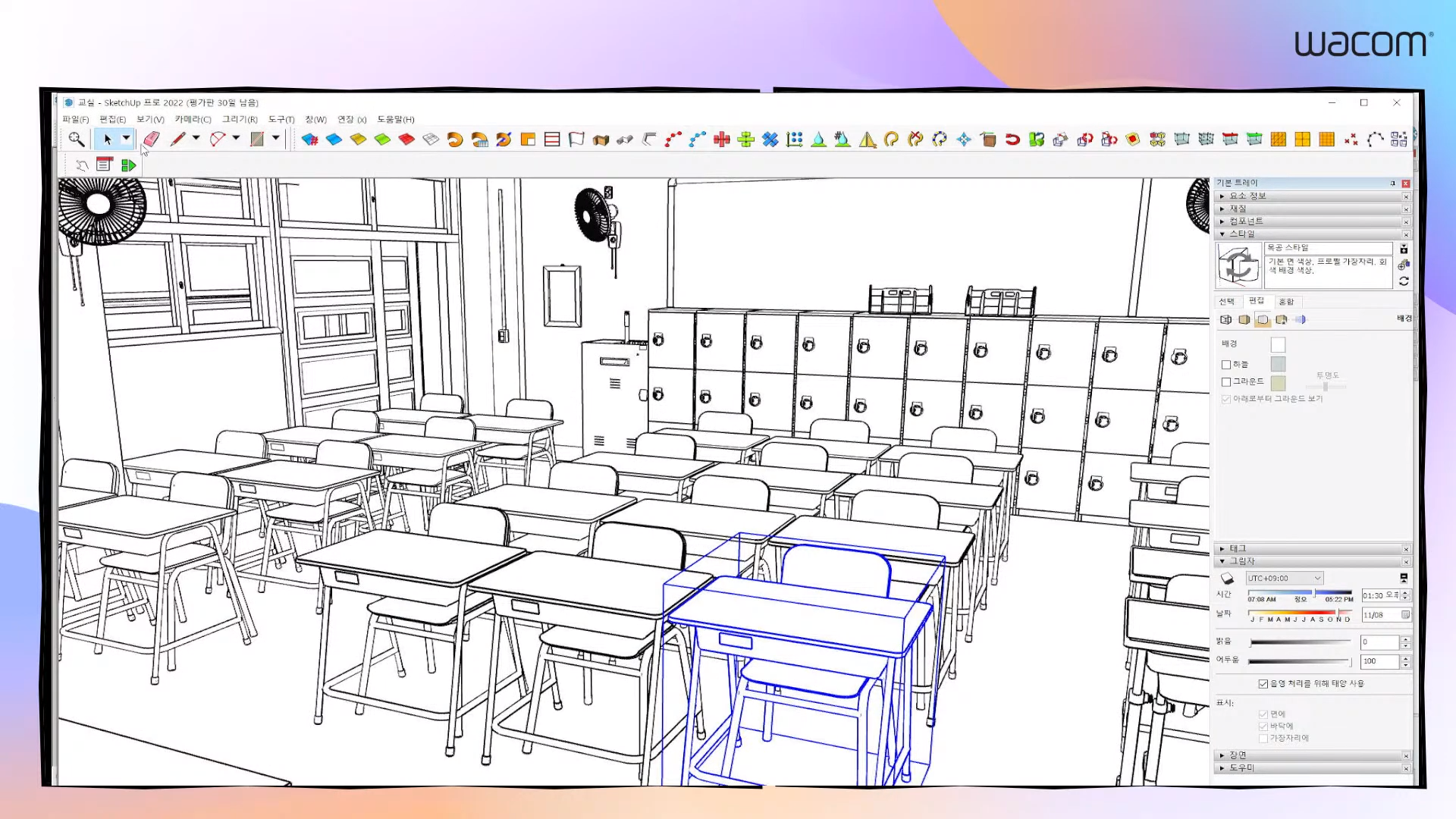Select the Eraser tool
This screenshot has height=819, width=1456.
[151, 139]
